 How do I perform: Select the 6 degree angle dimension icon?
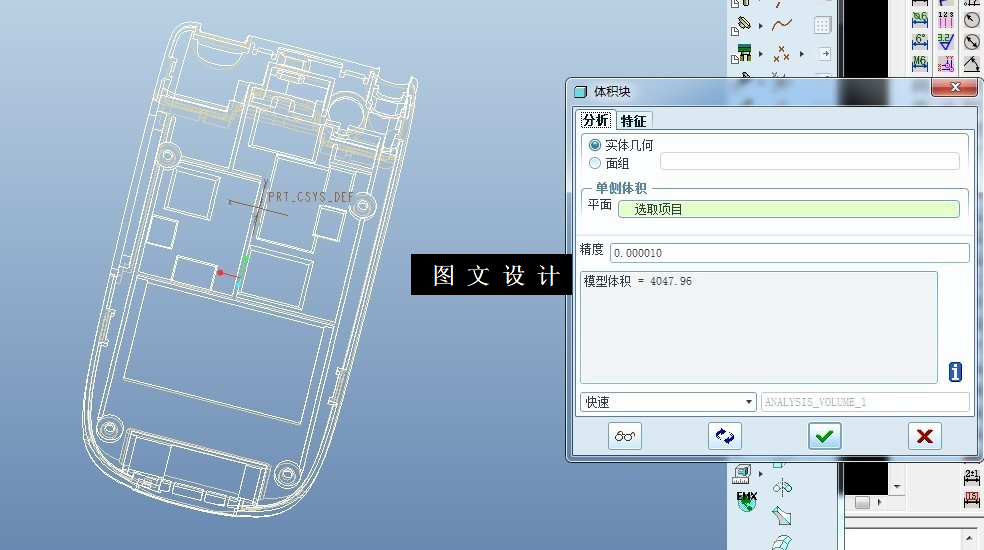pyautogui.click(x=919, y=41)
